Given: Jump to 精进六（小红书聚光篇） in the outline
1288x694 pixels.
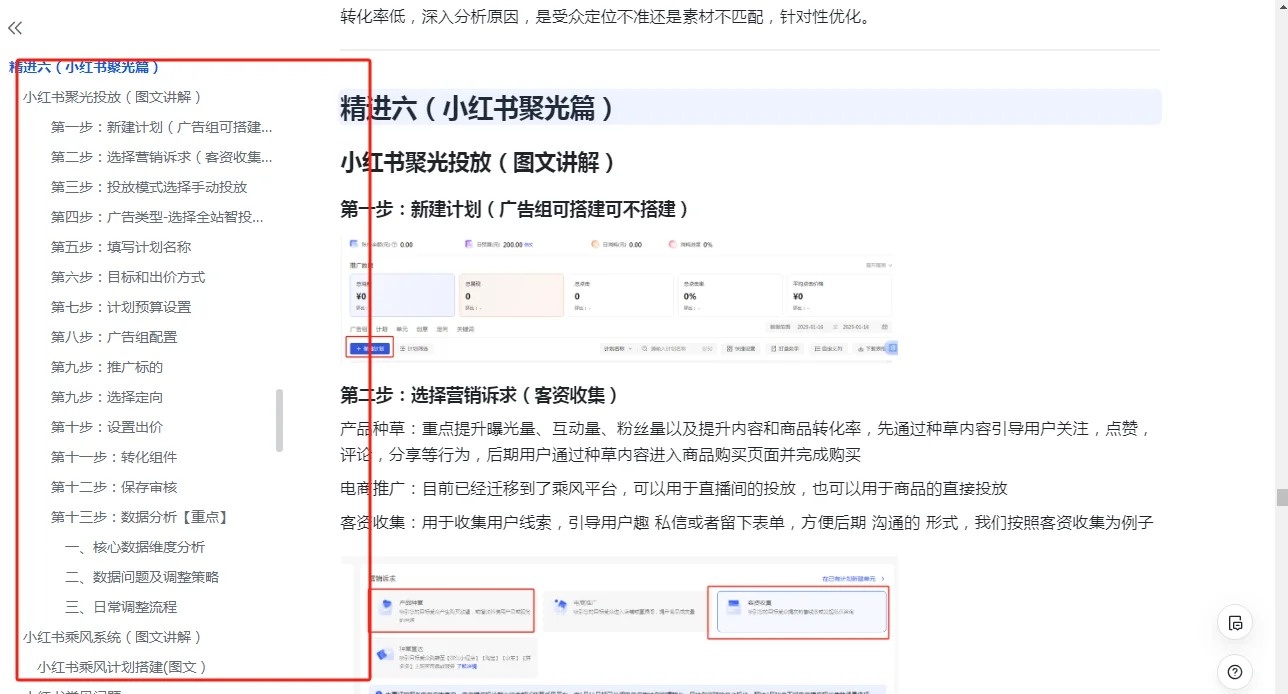Looking at the screenshot, I should coord(85,67).
